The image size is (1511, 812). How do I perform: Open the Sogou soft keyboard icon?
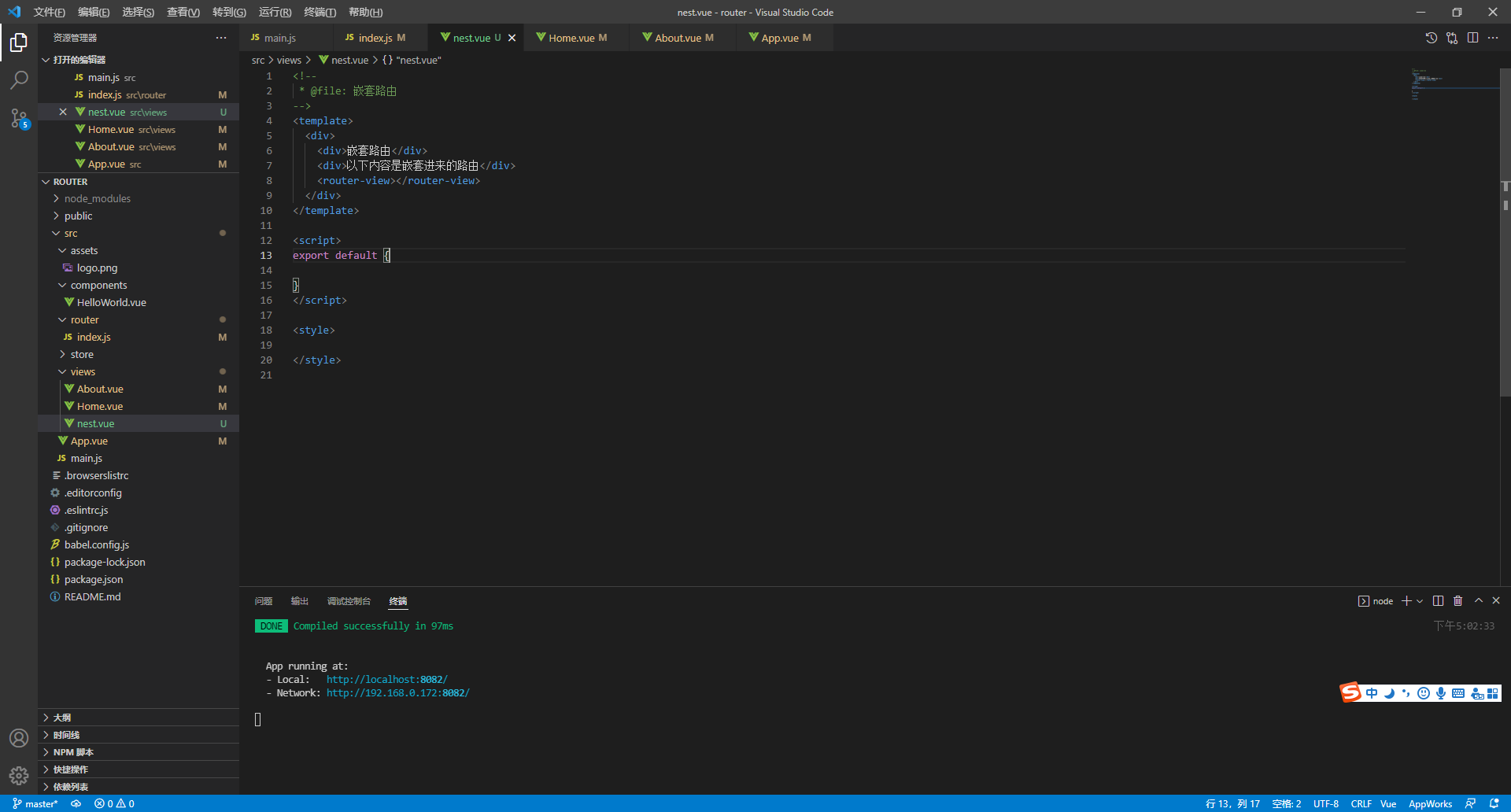pyautogui.click(x=1458, y=693)
